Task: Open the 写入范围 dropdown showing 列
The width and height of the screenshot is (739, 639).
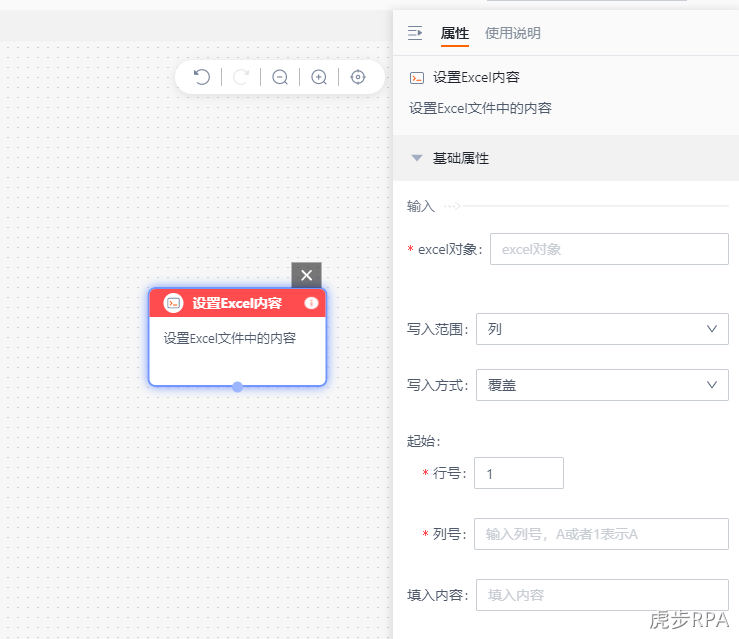Action: click(602, 329)
